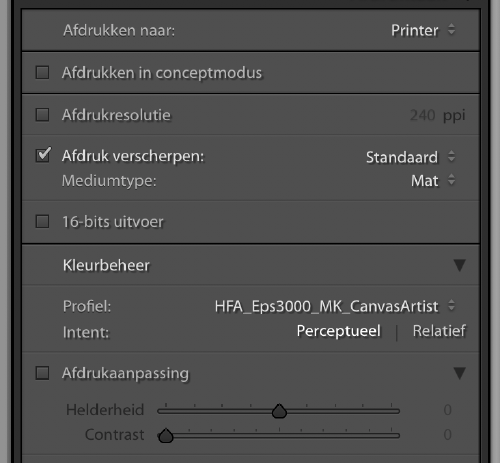Click the Helderheid value field
500x463 pixels.
click(x=448, y=410)
